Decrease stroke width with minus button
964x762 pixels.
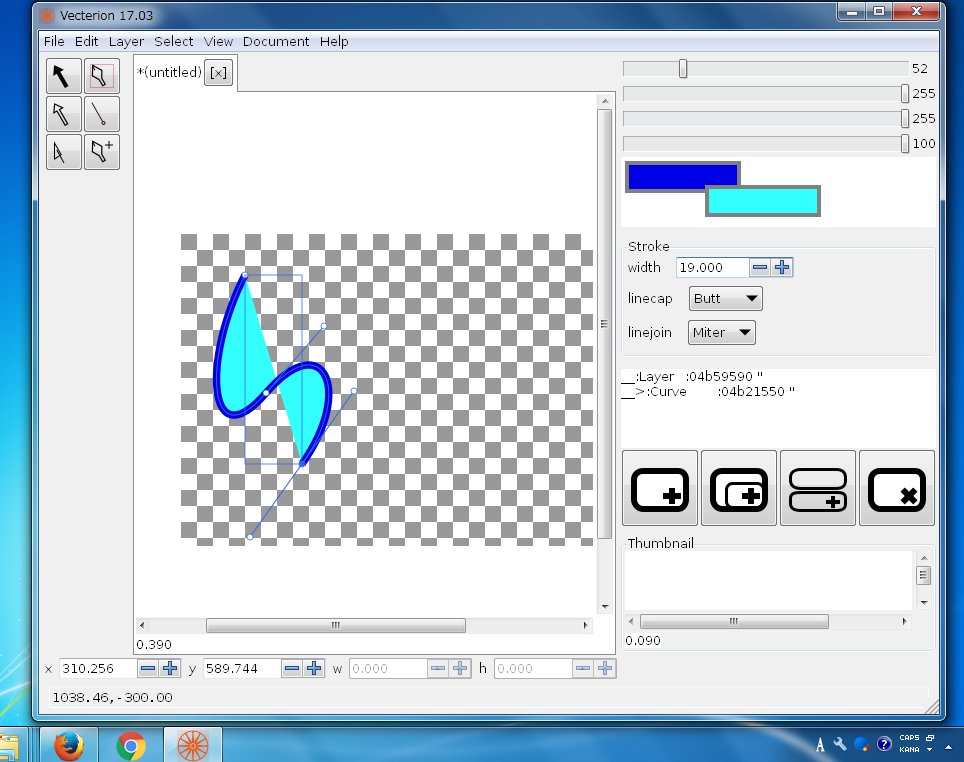[760, 268]
